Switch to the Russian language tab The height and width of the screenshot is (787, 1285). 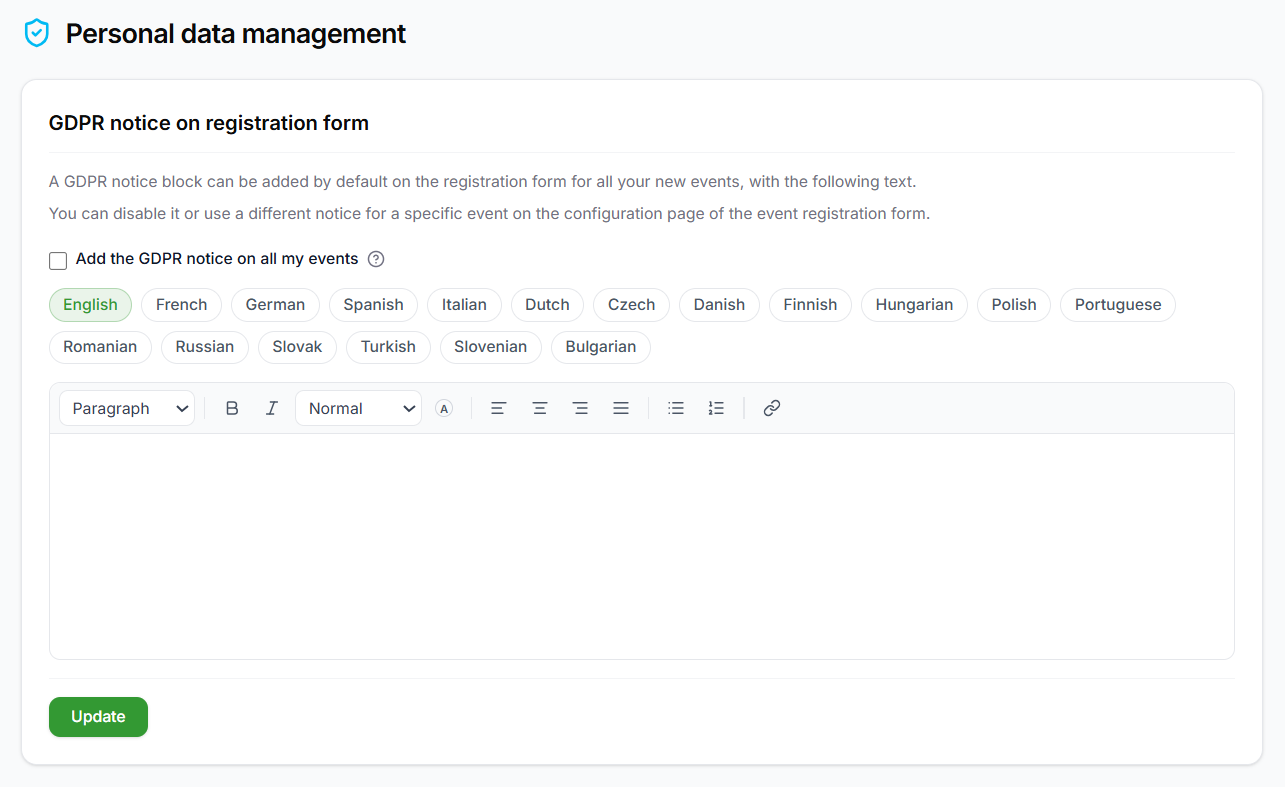pyautogui.click(x=205, y=347)
